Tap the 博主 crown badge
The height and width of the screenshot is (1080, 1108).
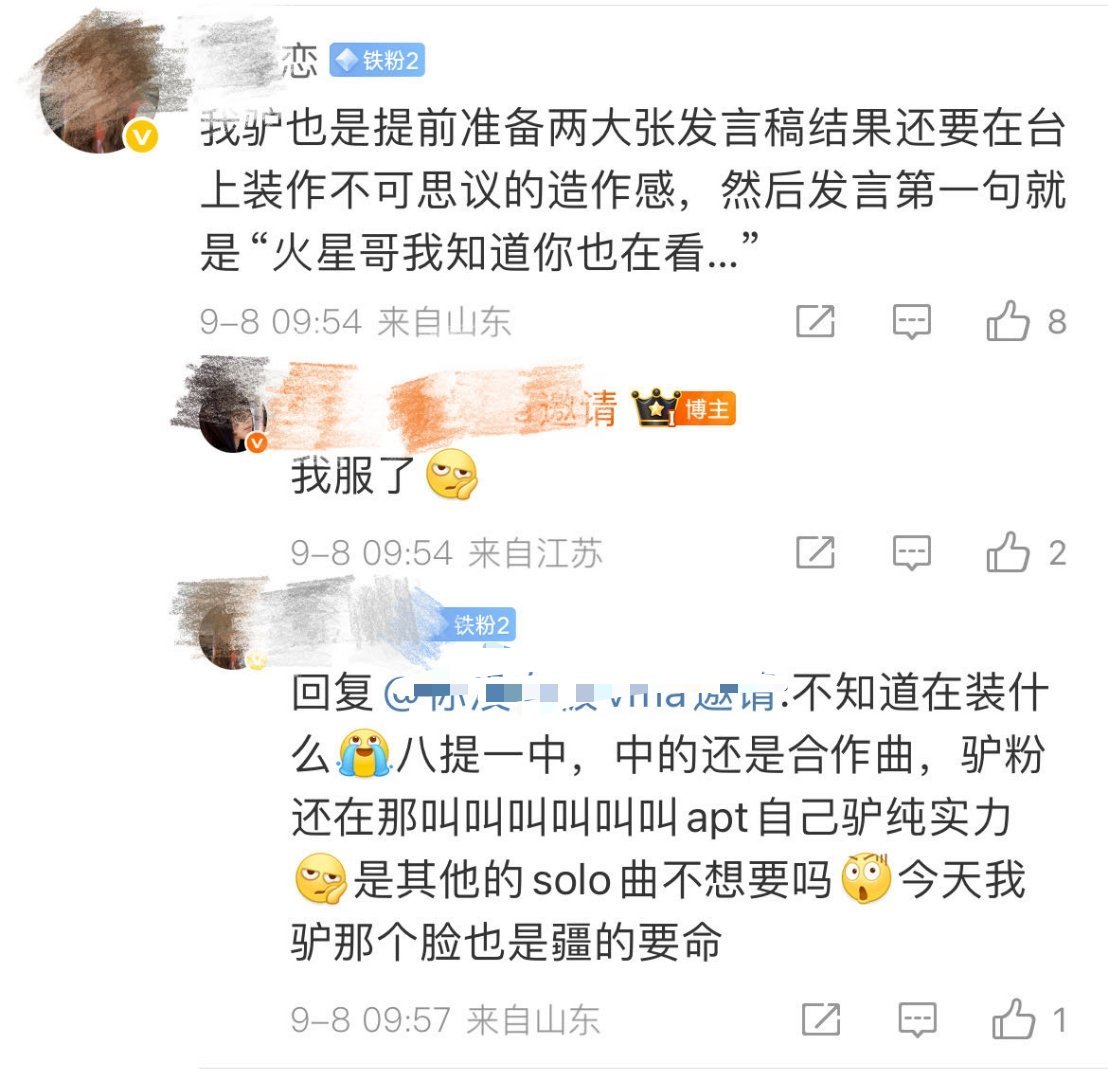click(683, 409)
